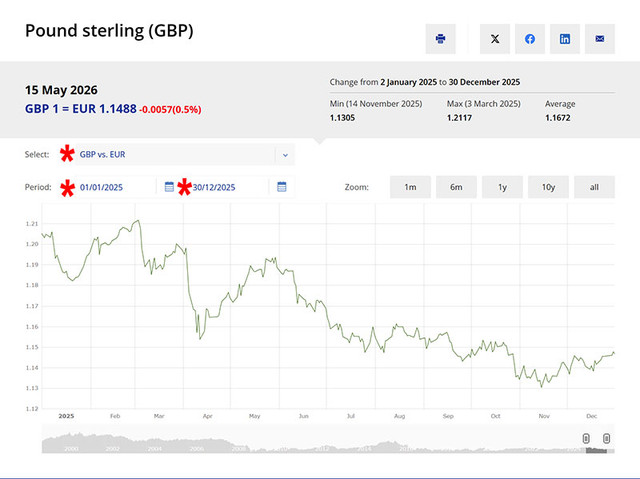The height and width of the screenshot is (479, 640).
Task: Share this page on Facebook
Action: click(x=530, y=39)
